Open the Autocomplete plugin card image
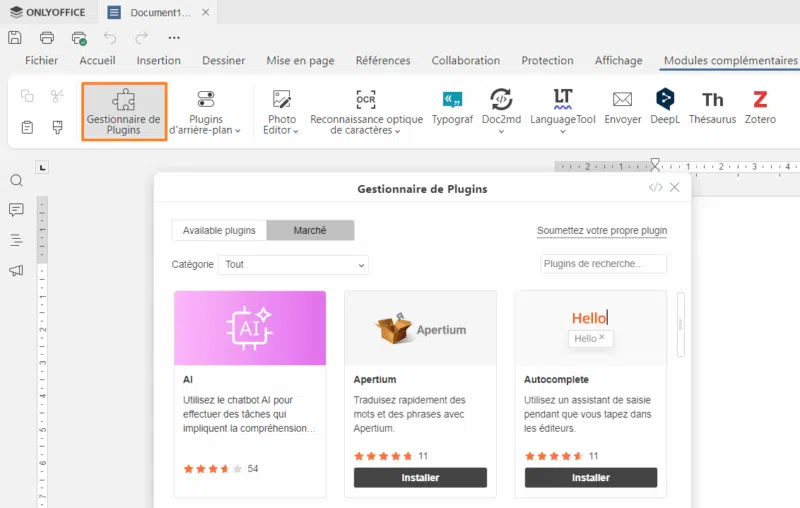The height and width of the screenshot is (508, 800). [591, 328]
